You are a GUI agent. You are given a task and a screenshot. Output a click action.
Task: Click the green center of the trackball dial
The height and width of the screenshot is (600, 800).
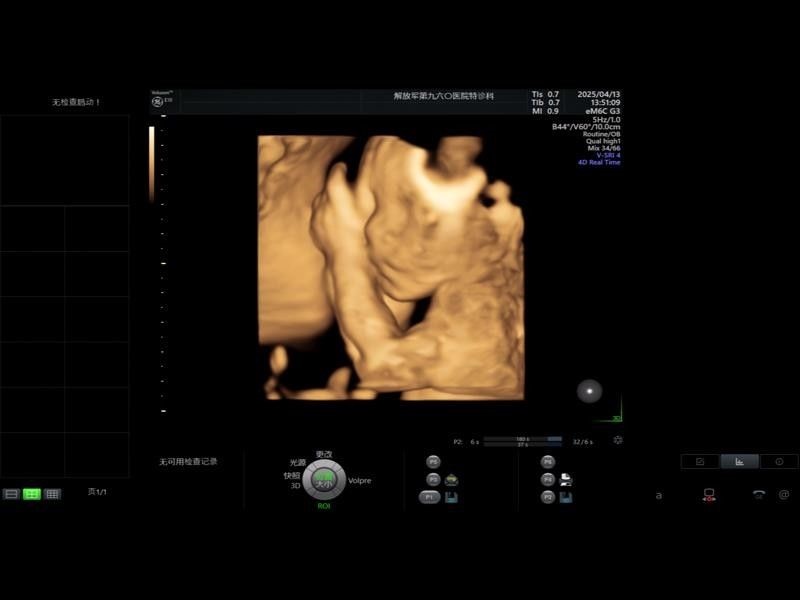click(x=324, y=480)
